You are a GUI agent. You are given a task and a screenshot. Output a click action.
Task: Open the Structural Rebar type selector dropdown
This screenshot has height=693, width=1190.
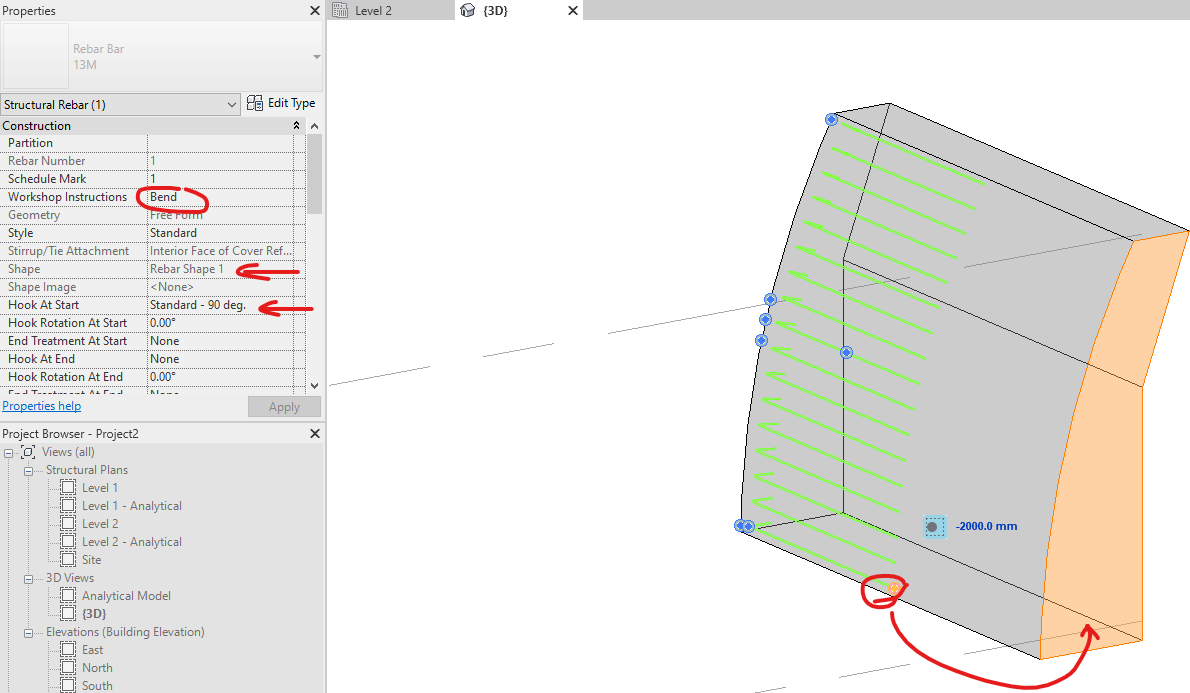coord(233,103)
